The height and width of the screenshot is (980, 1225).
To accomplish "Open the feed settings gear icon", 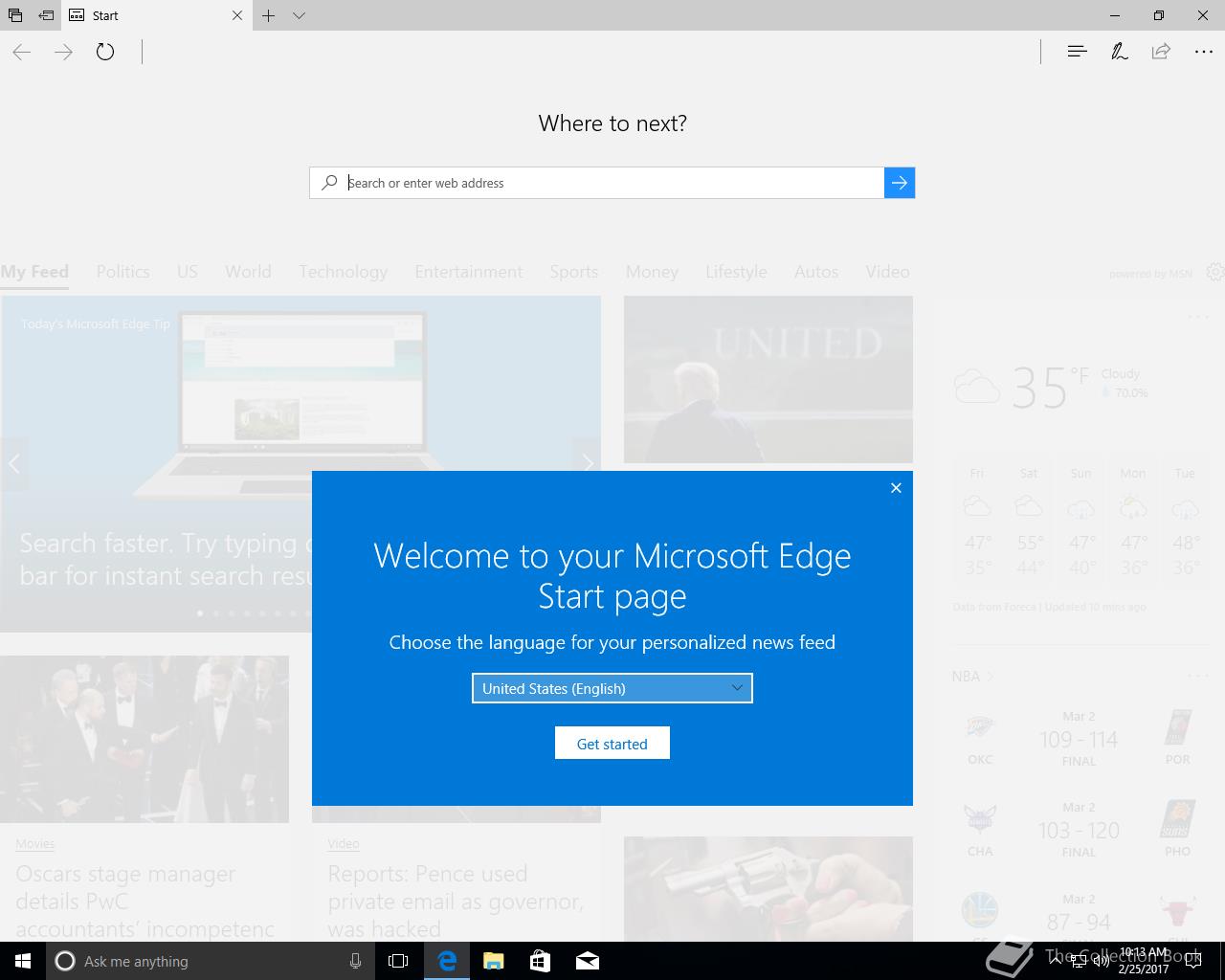I will pyautogui.click(x=1215, y=272).
